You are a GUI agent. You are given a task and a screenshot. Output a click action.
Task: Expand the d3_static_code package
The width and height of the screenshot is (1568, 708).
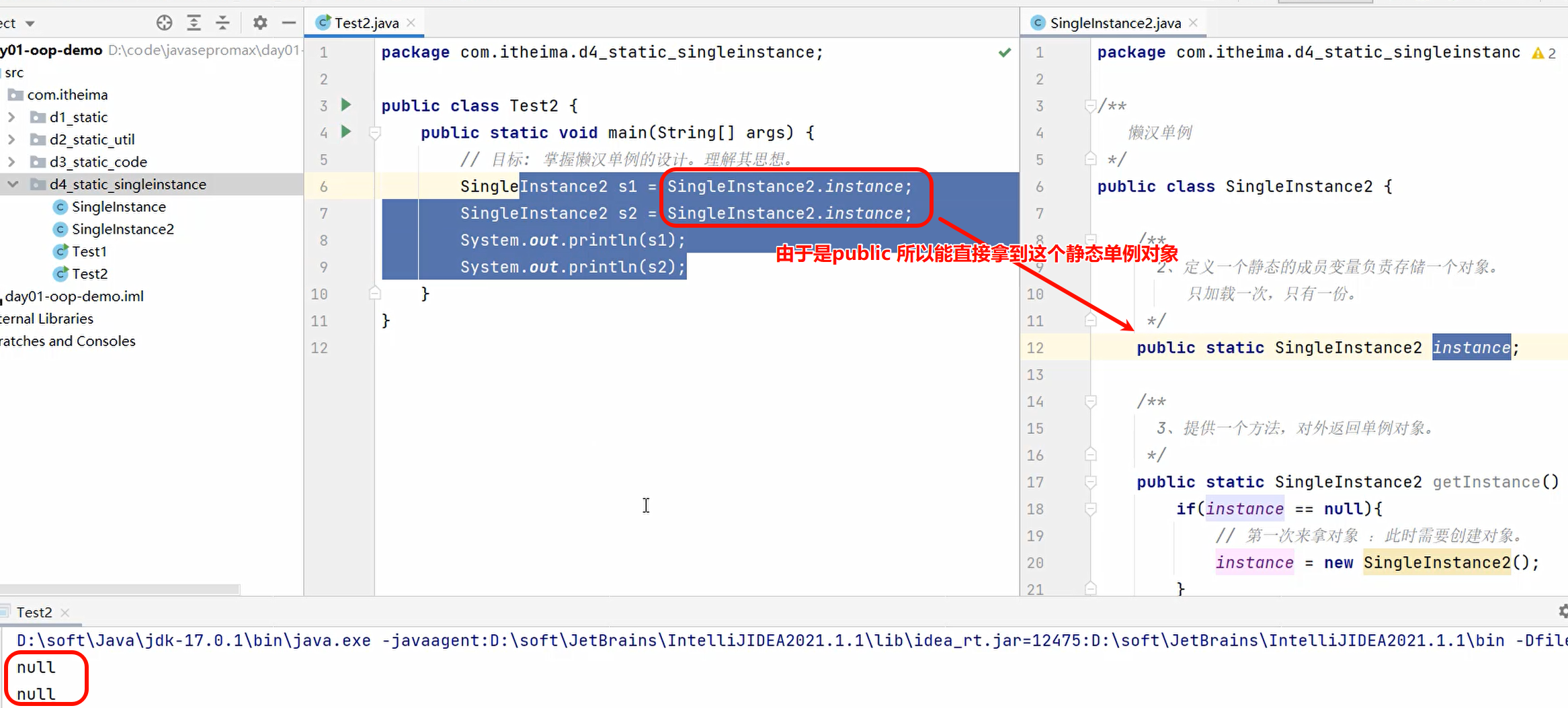(x=11, y=162)
